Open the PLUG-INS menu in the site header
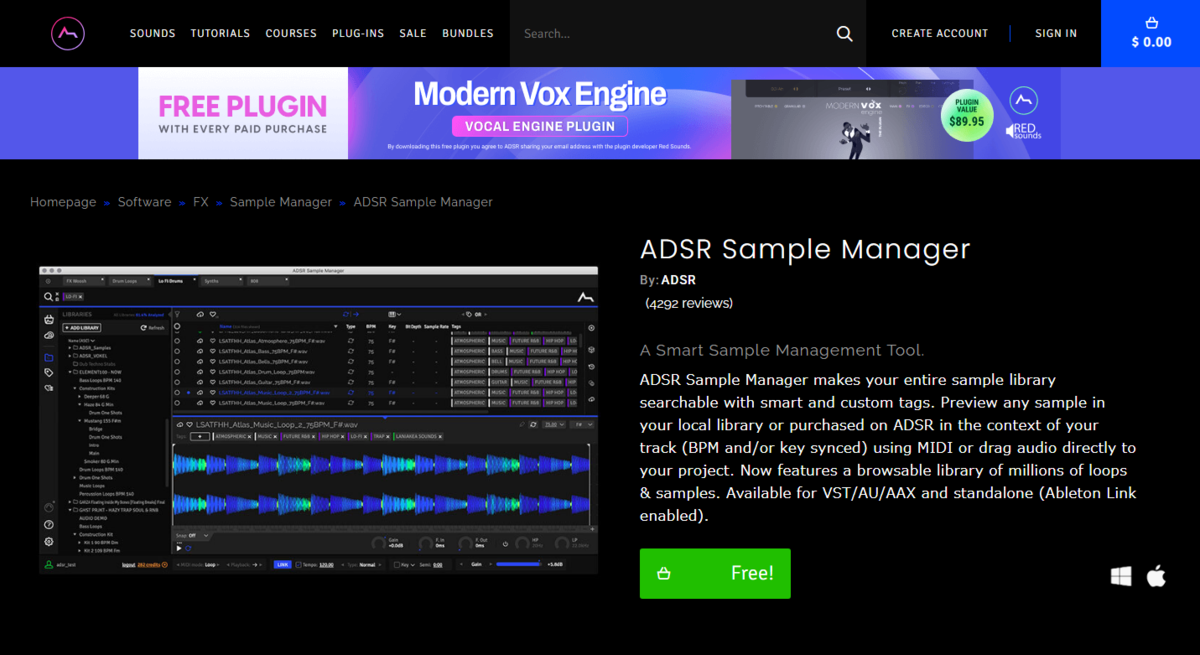1200x655 pixels. (x=358, y=33)
